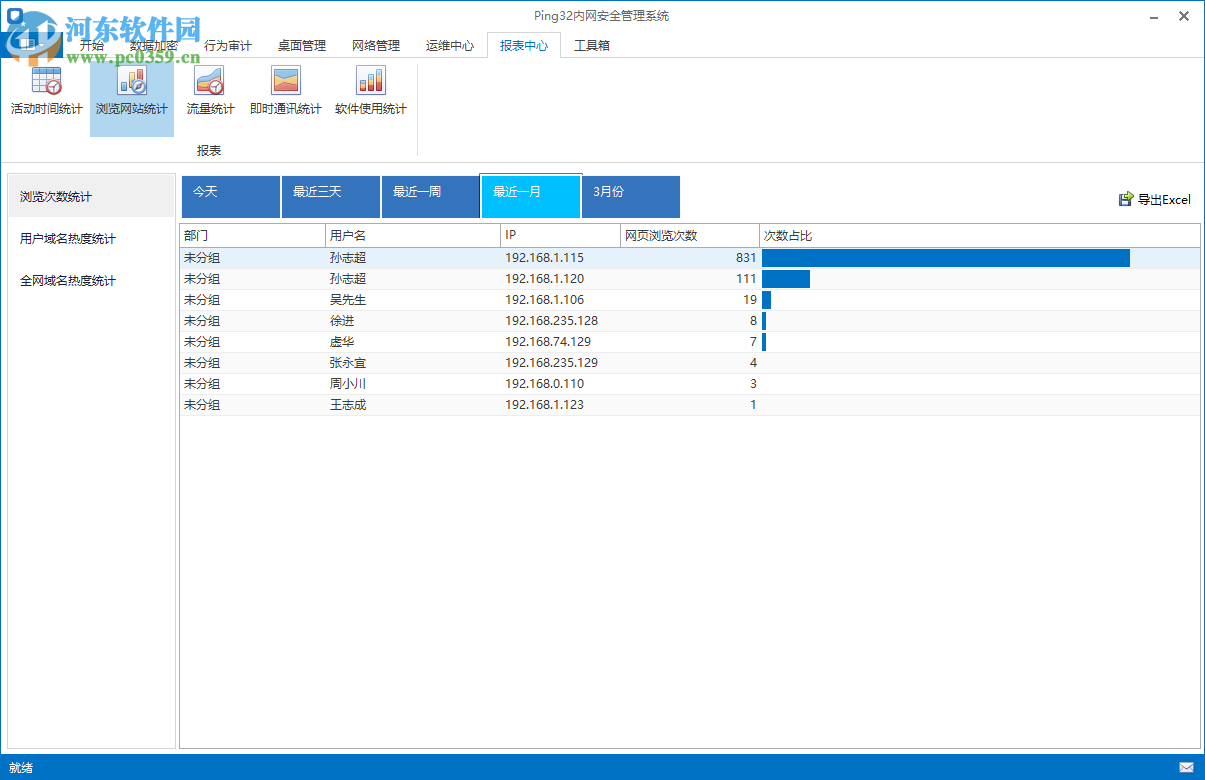Filter report by 今天

tap(230, 196)
